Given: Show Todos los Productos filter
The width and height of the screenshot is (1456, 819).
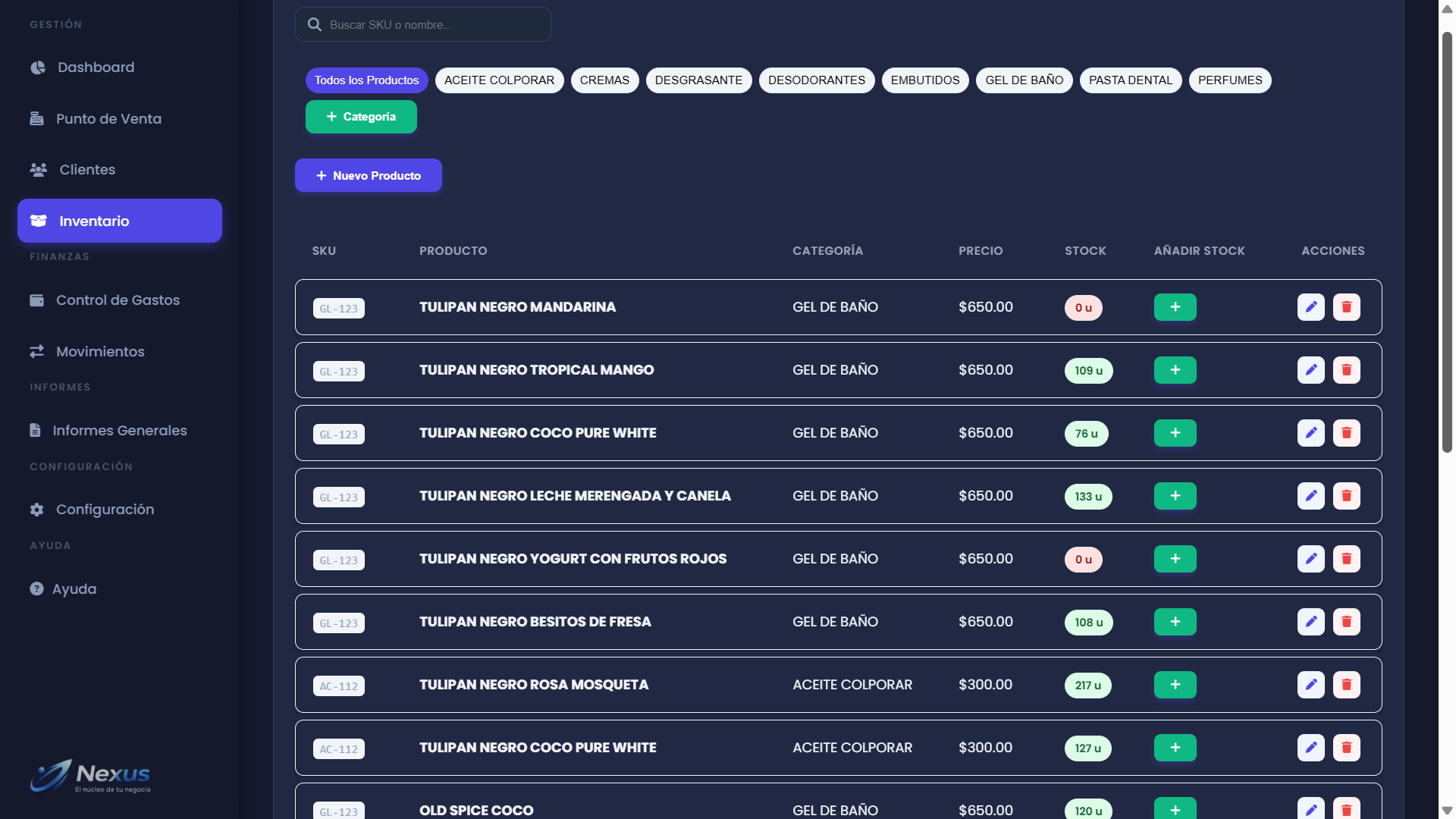Looking at the screenshot, I should pos(366,80).
